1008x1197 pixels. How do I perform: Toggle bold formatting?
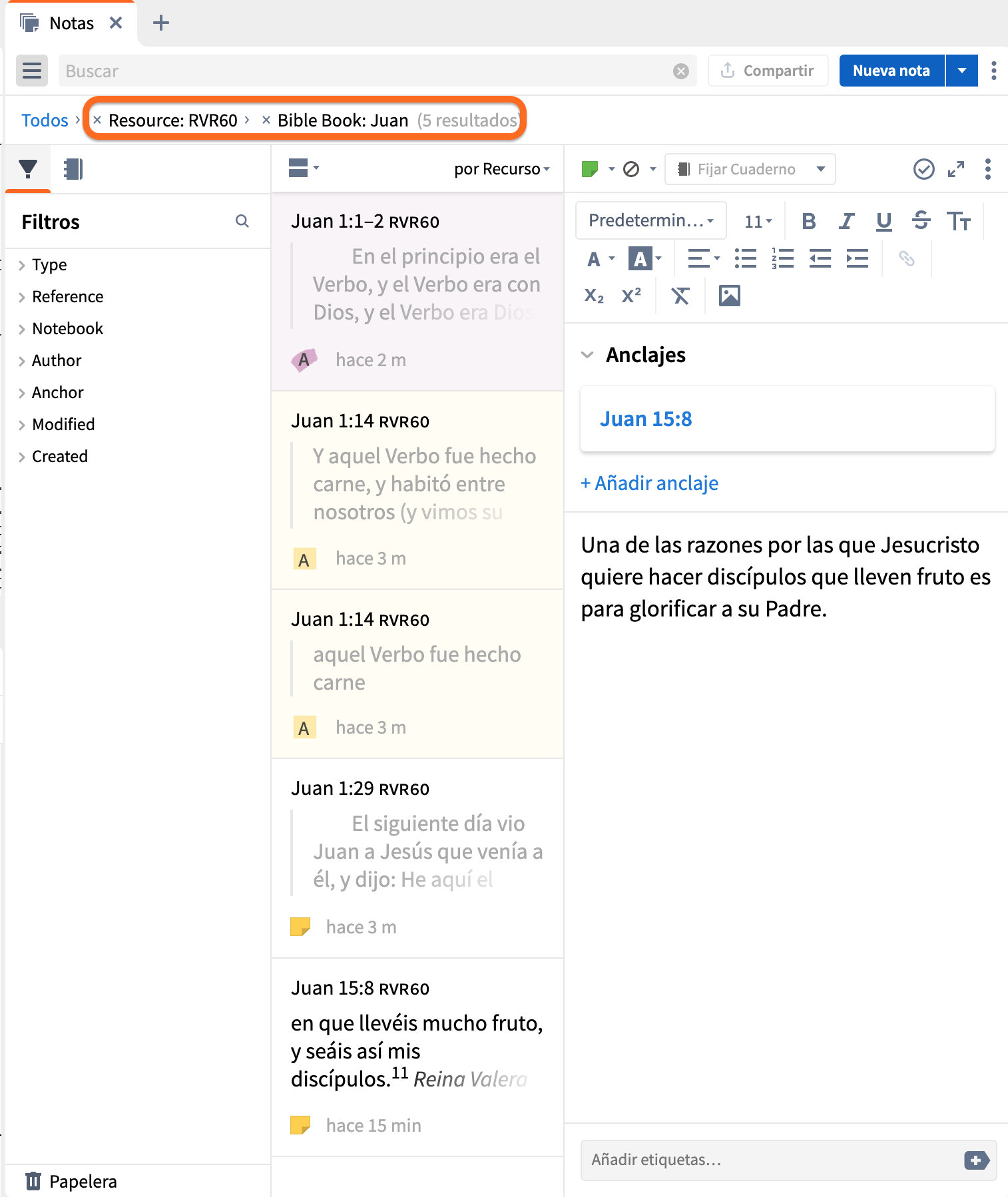pos(809,221)
